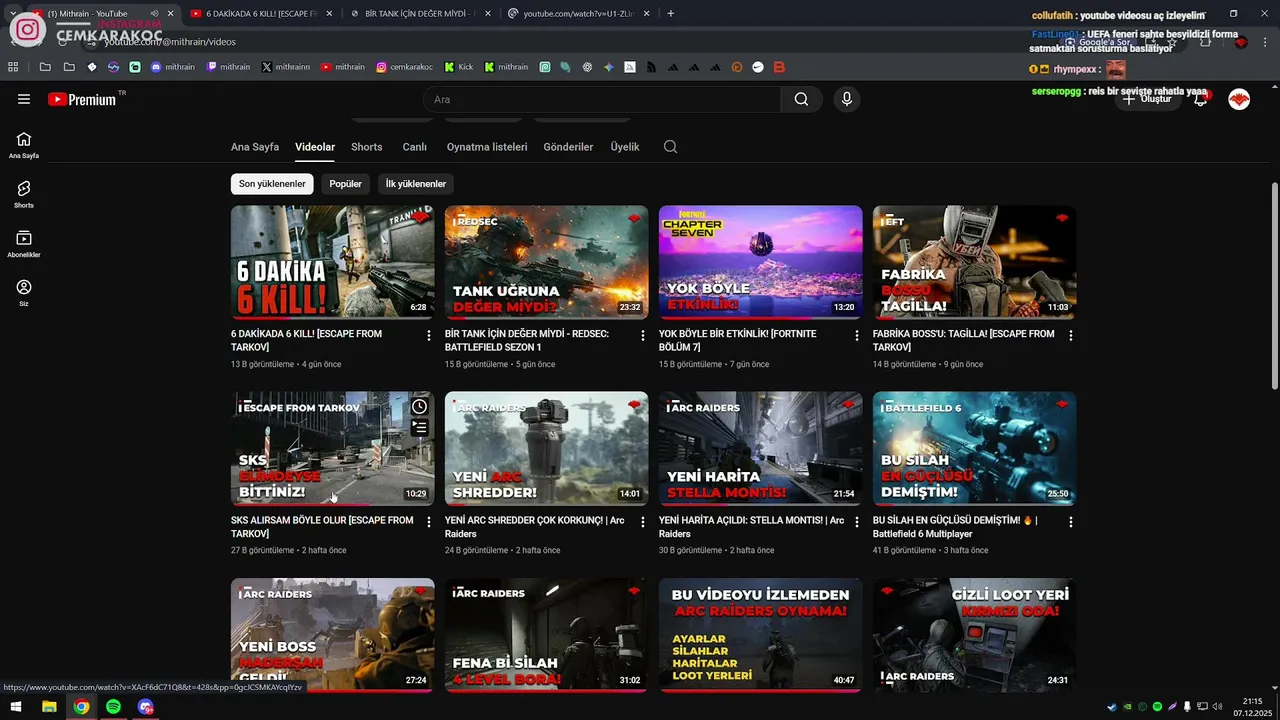The image size is (1280, 720).
Task: Open a new browser tab
Action: [x=670, y=13]
